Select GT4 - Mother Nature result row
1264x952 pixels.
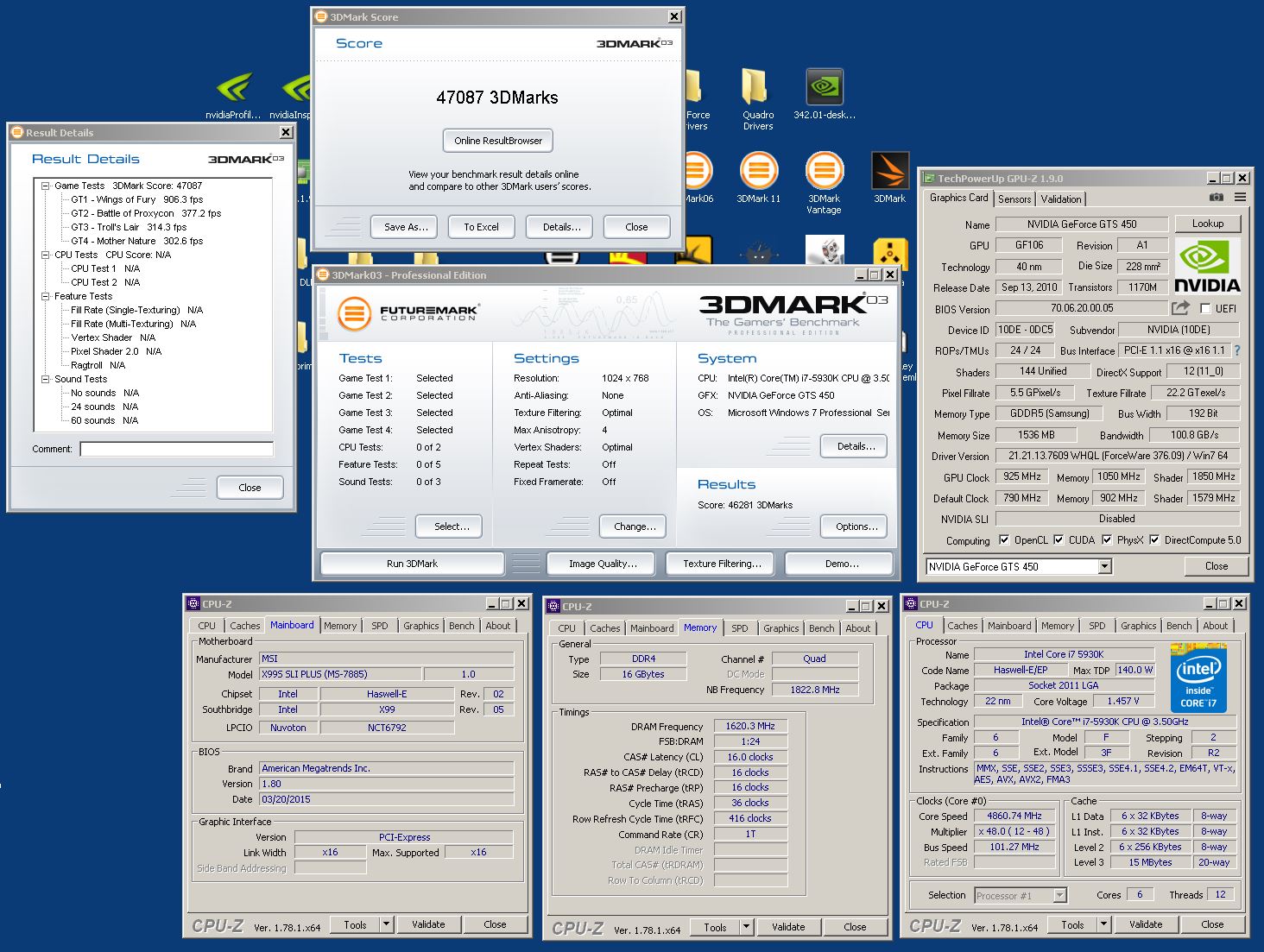(136, 241)
